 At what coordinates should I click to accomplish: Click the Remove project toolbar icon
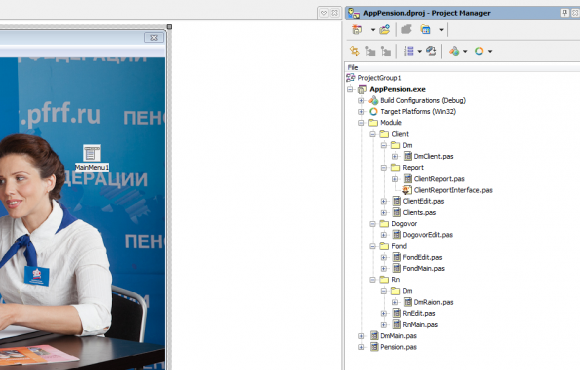(x=407, y=29)
